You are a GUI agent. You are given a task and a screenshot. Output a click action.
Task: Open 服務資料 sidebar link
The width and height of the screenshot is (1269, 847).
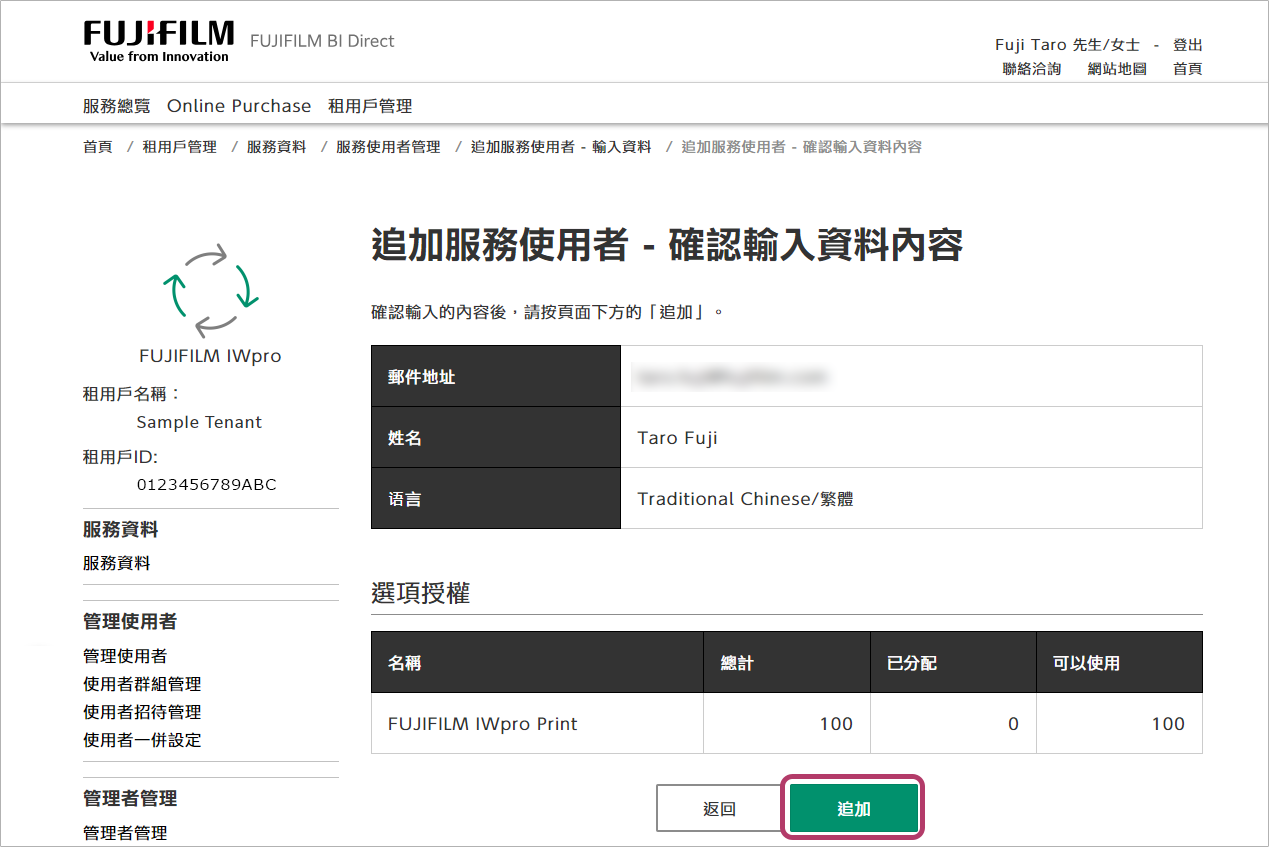click(116, 563)
